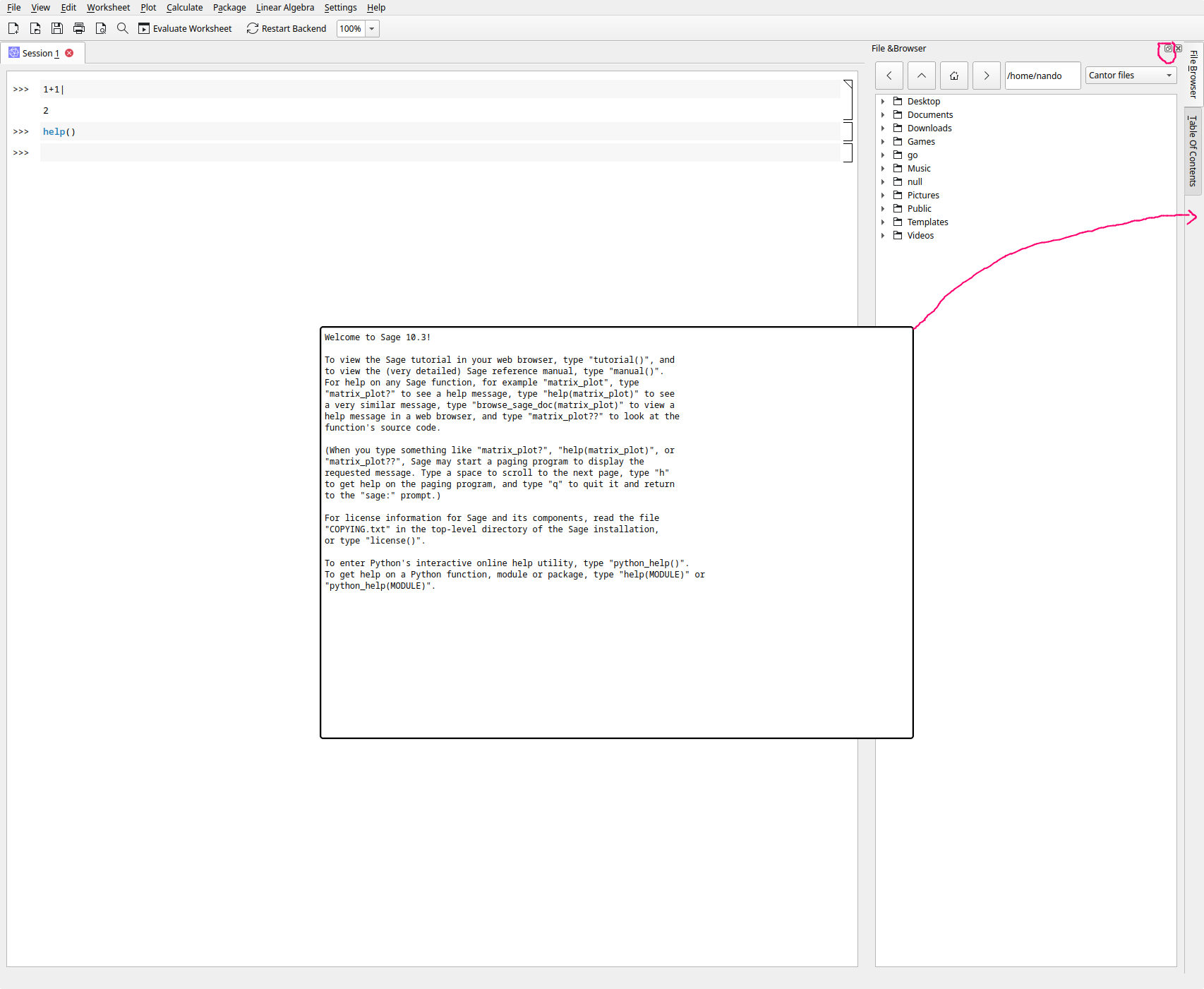Click the Open file toolbar icon
The image size is (1204, 989).
tap(35, 28)
